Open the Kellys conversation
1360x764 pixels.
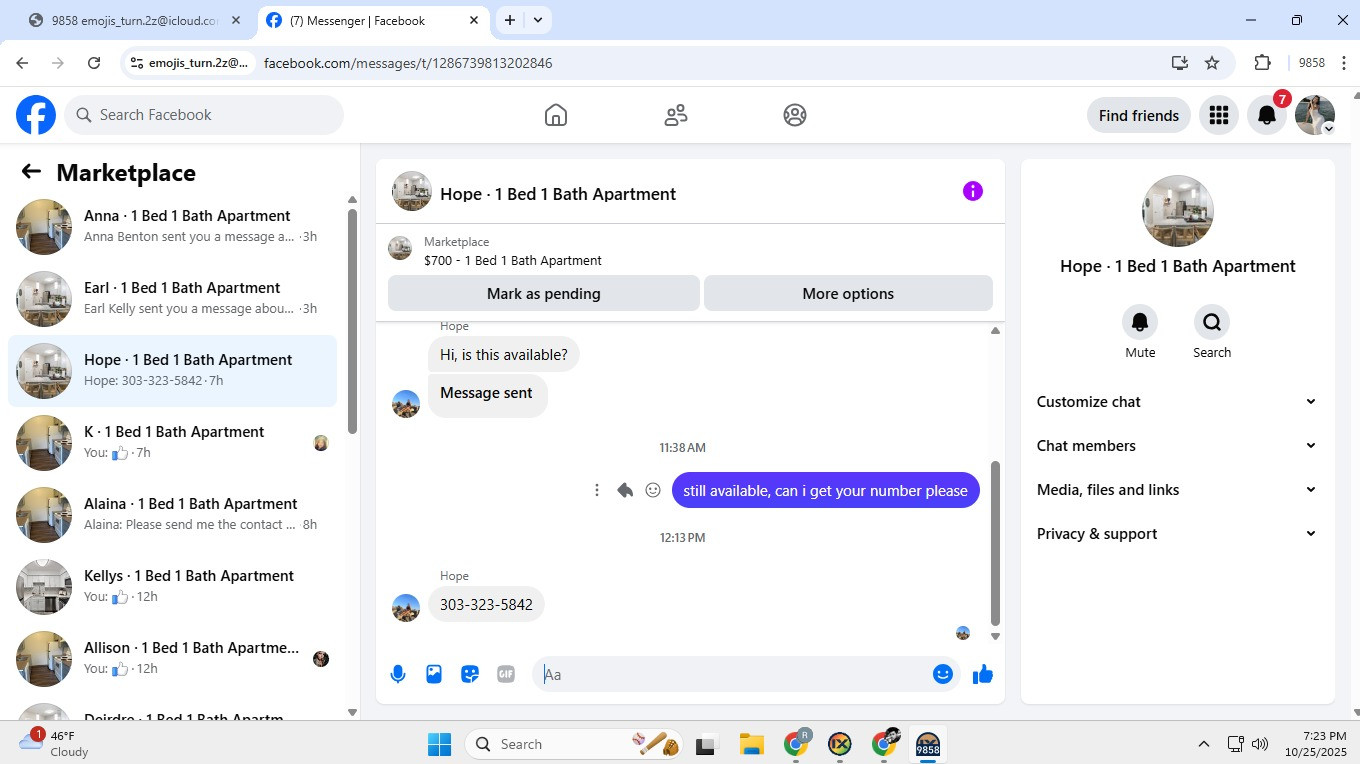172,587
